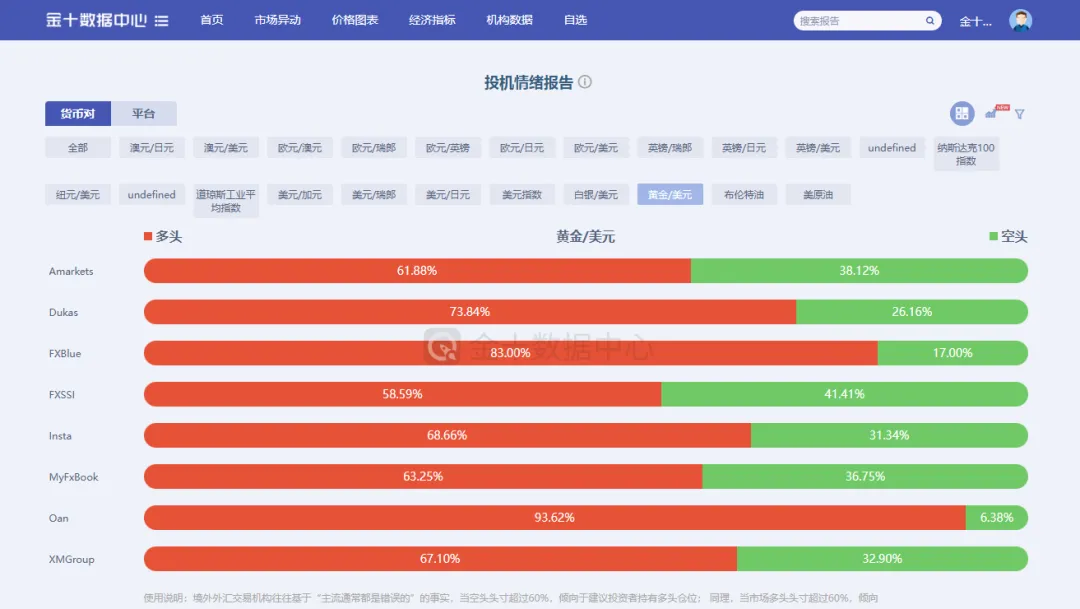Select the 欧元/澳元 pair
Screen dimensions: 1080x609
[x=300, y=147]
